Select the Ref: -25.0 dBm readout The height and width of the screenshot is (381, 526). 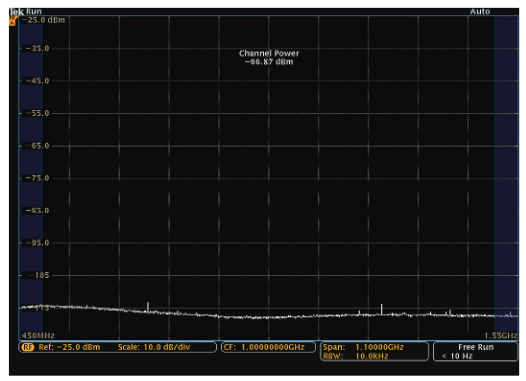coord(69,347)
